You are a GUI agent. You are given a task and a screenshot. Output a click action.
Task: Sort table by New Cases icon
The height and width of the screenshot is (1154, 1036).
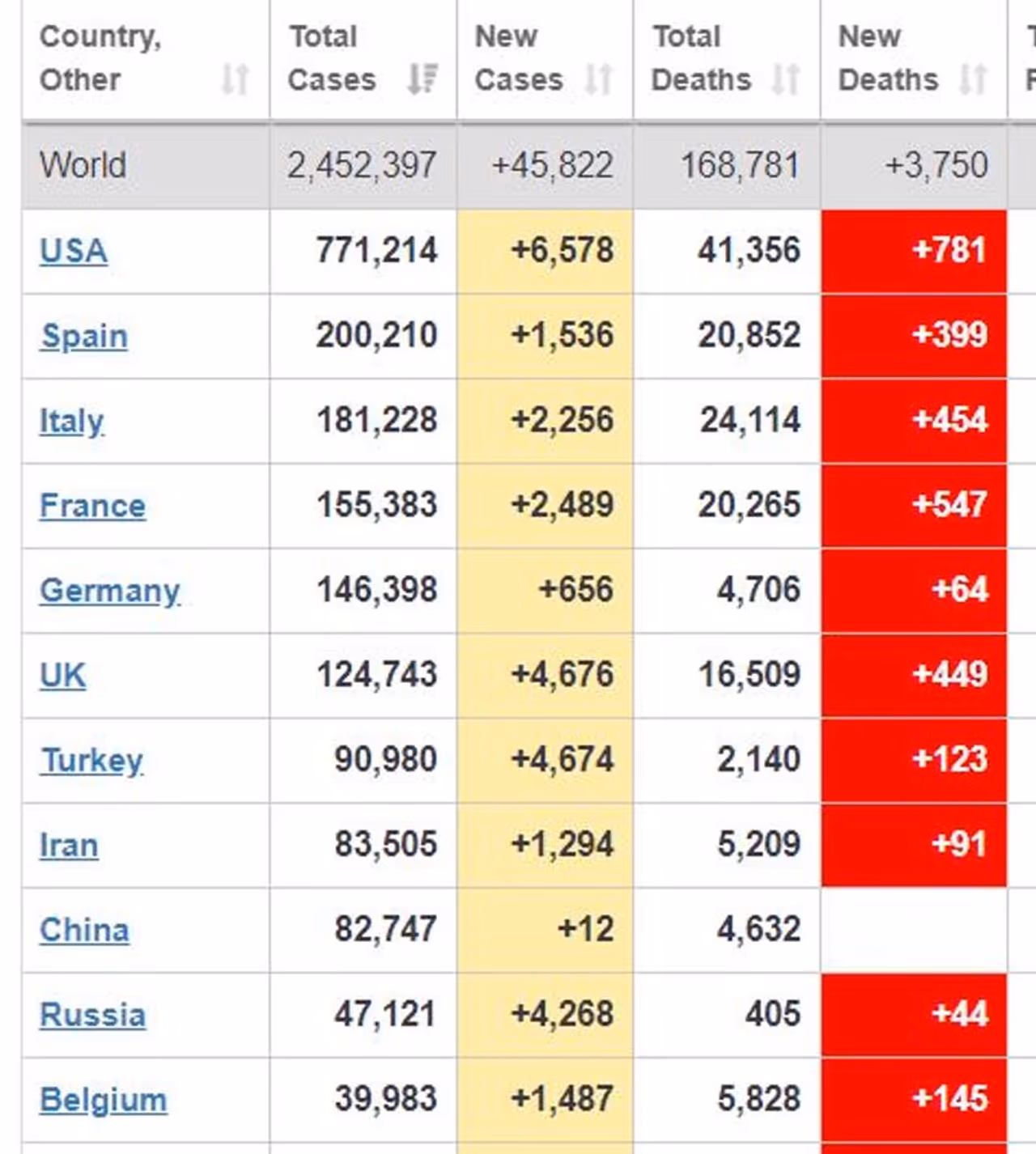(x=598, y=79)
